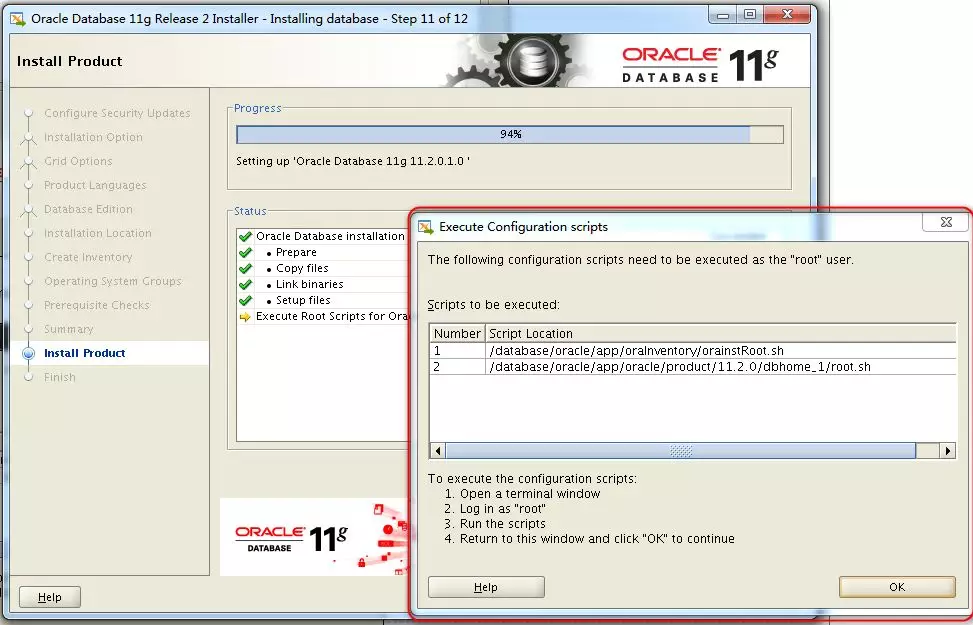
Task: Click the Execute Configuration scripts dialog title icon
Action: pos(426,227)
